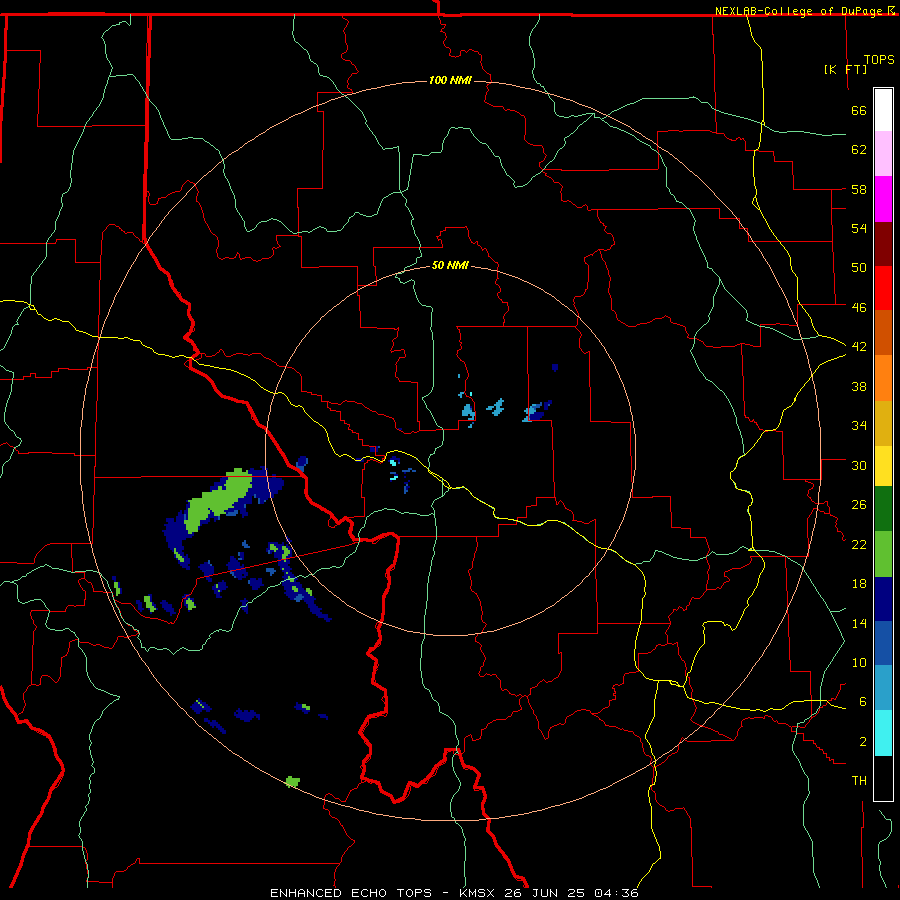900x900 pixels.
Task: Click the yellow 30 kft legend swatch
Action: [883, 466]
